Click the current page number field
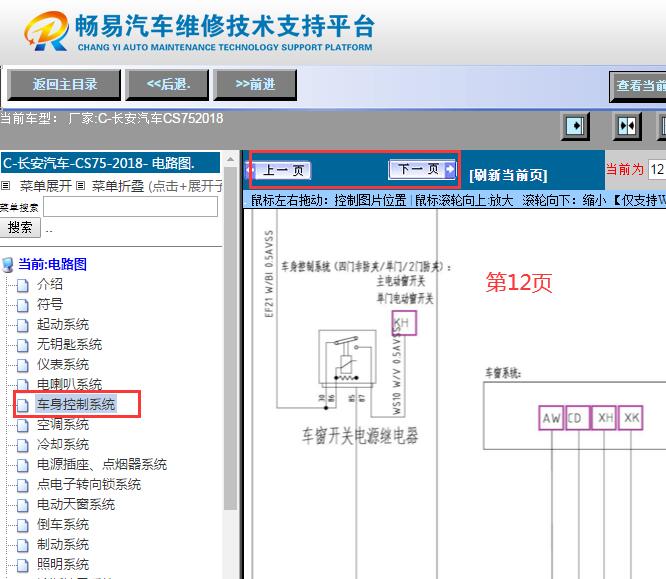 (657, 169)
